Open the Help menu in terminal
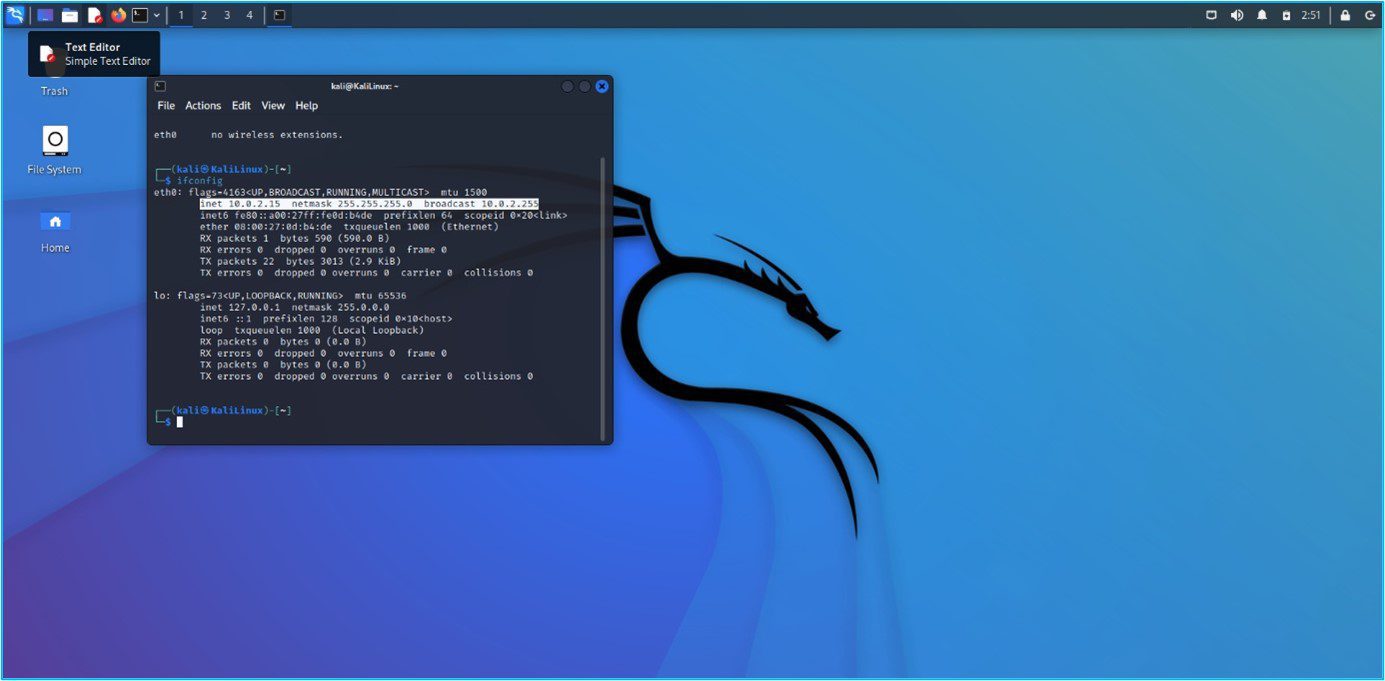Viewport: 1385px width, 681px height. [x=307, y=105]
